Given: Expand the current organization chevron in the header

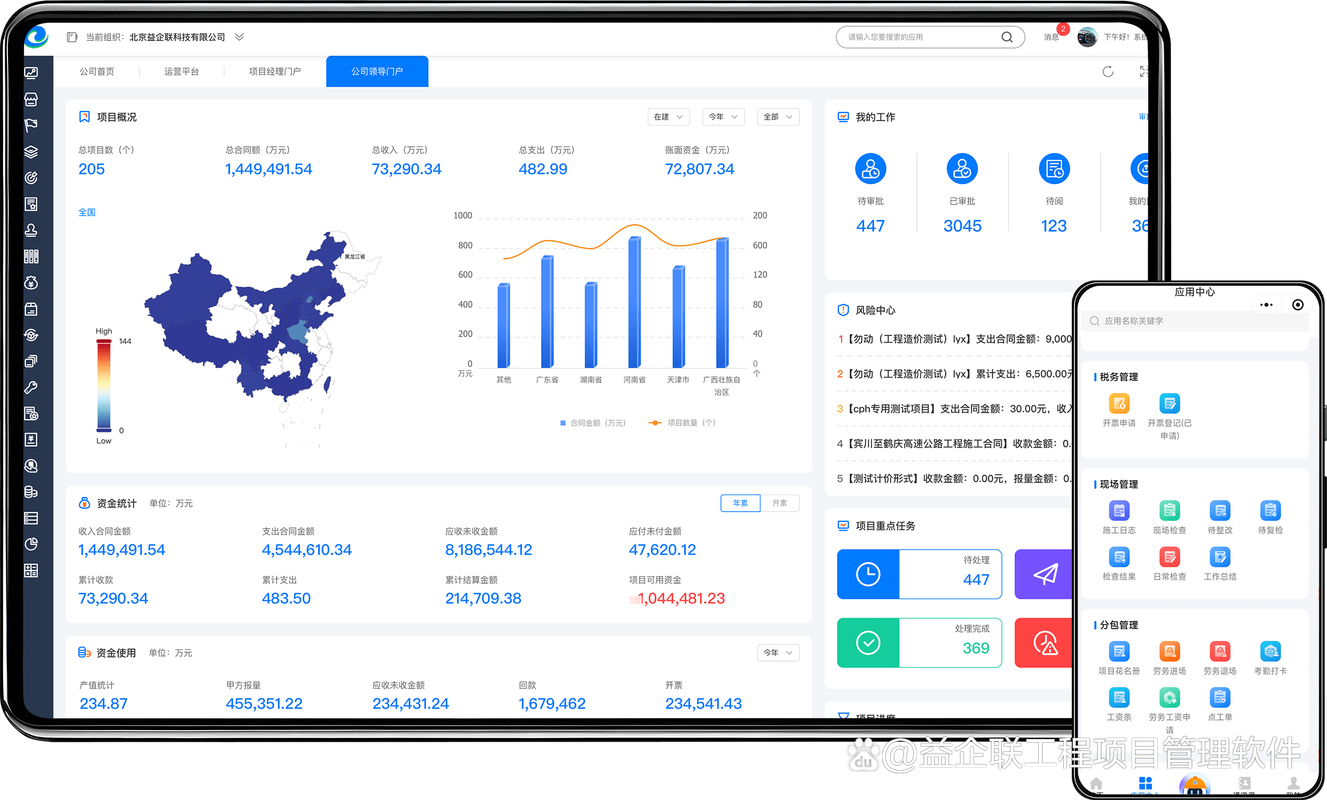Looking at the screenshot, I should pos(239,37).
